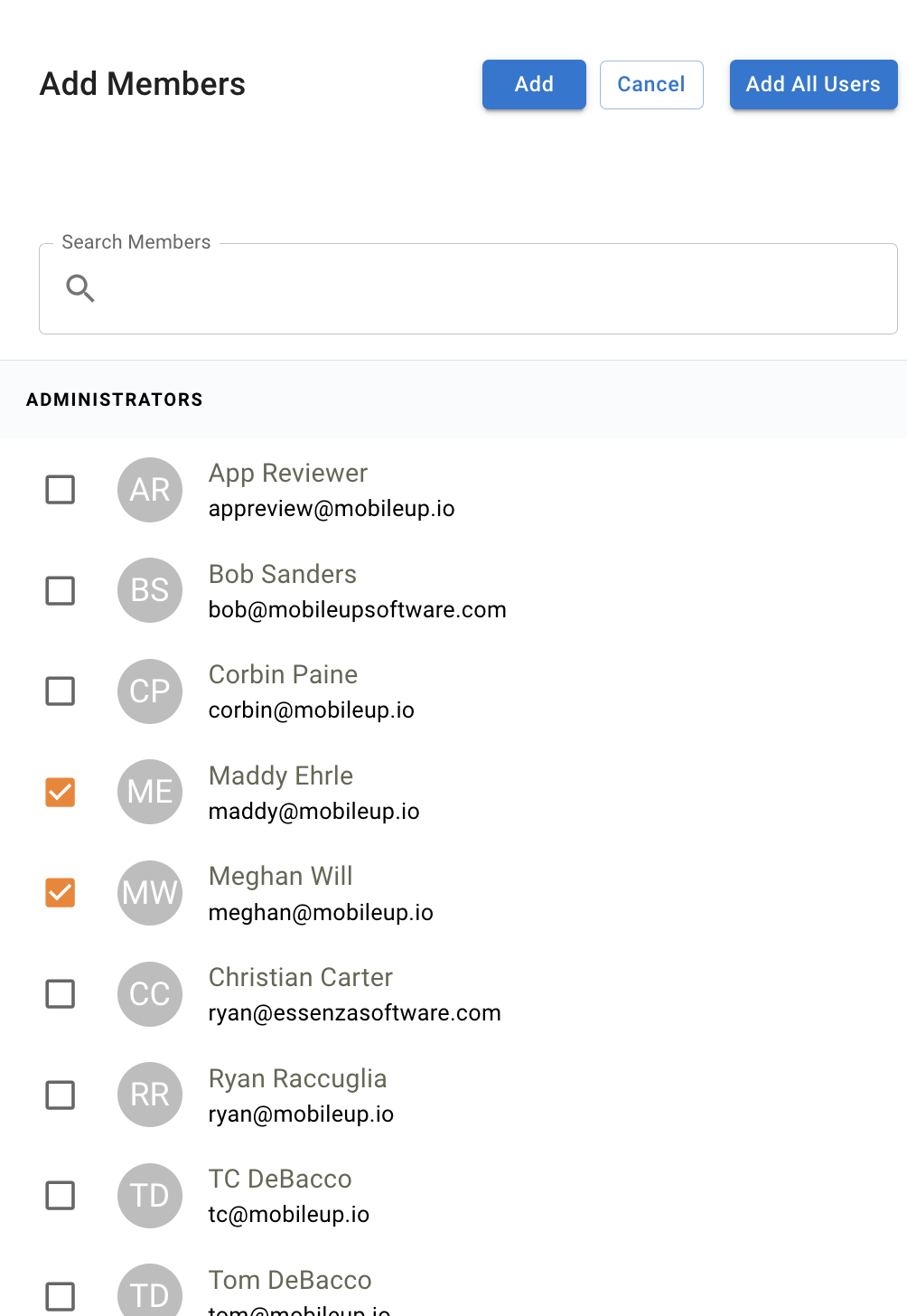Enable Ryan Raccuglia's checkbox

click(60, 1095)
